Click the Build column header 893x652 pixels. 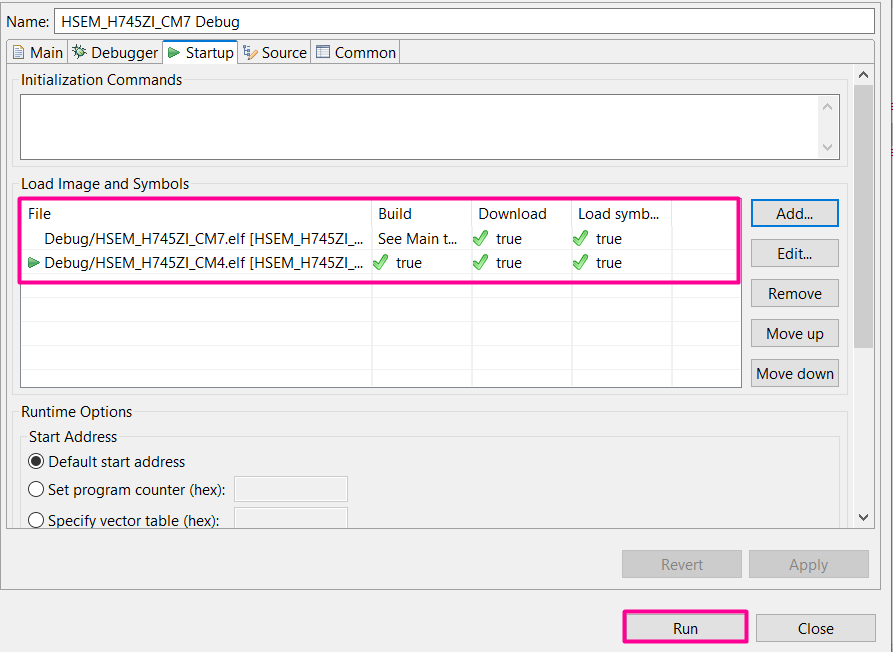(x=422, y=214)
